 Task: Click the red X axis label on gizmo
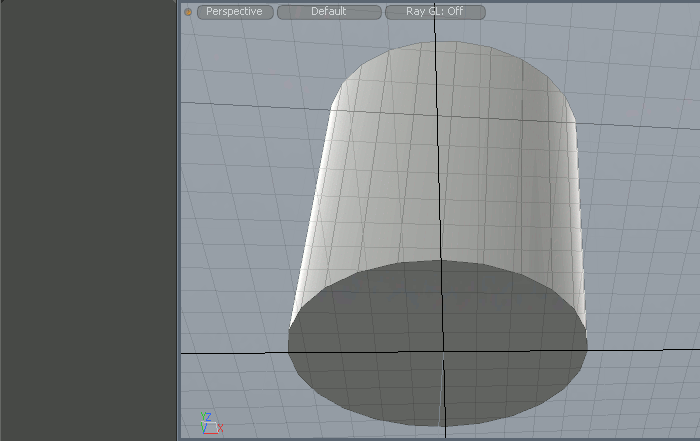[x=220, y=428]
